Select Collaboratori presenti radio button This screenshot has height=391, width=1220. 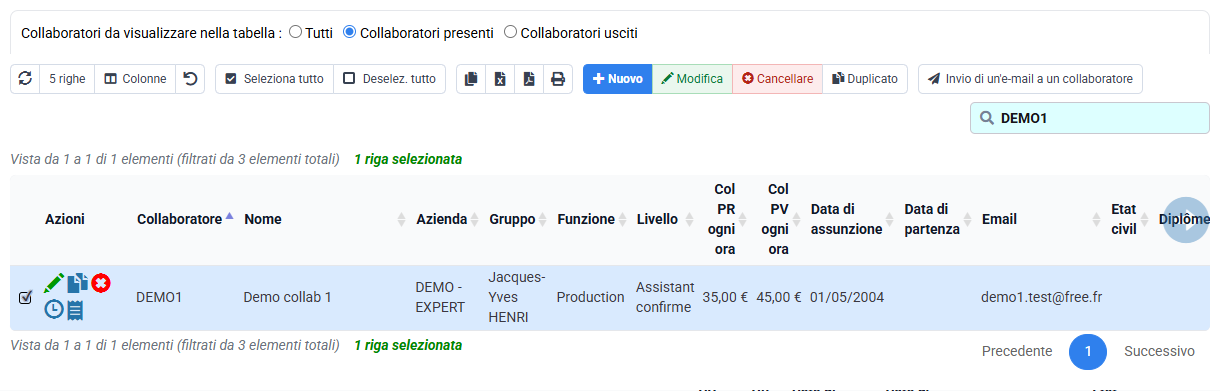pos(349,32)
